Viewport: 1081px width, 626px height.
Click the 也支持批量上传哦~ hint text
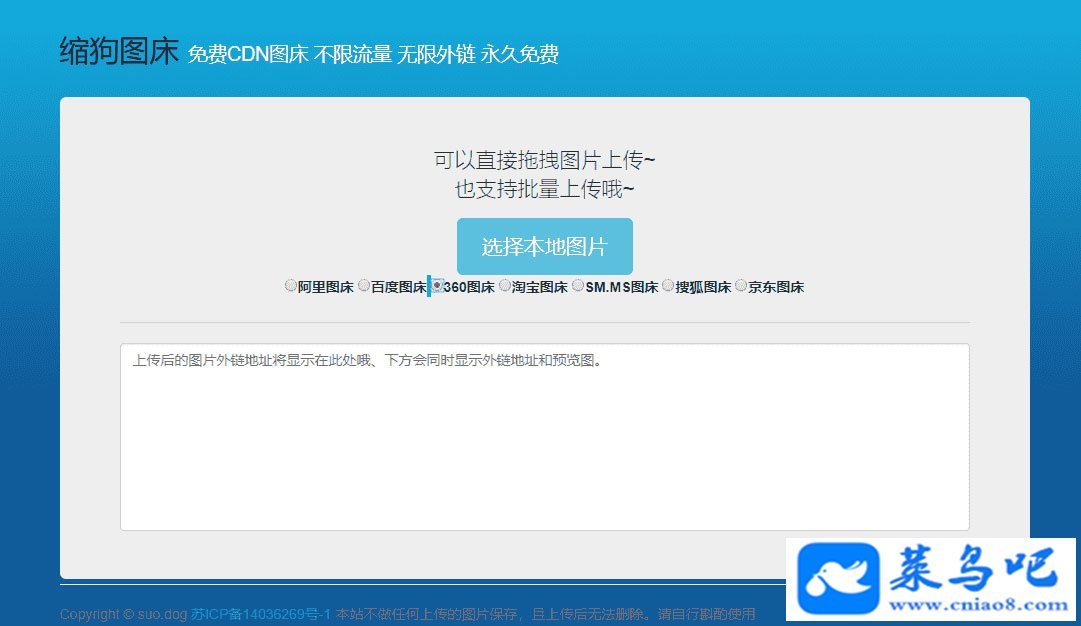(545, 189)
